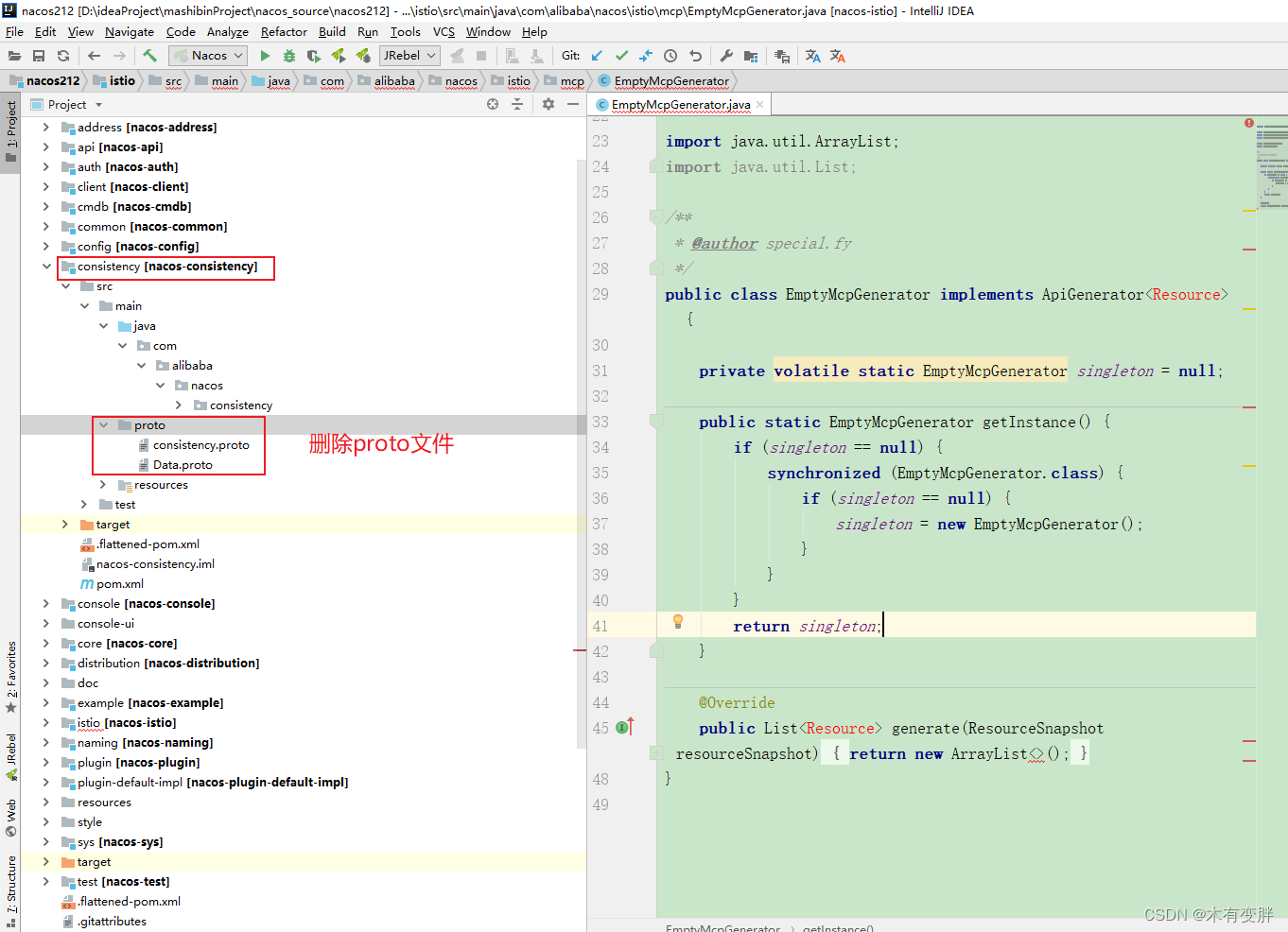Open Project panel gear settings

[x=548, y=104]
